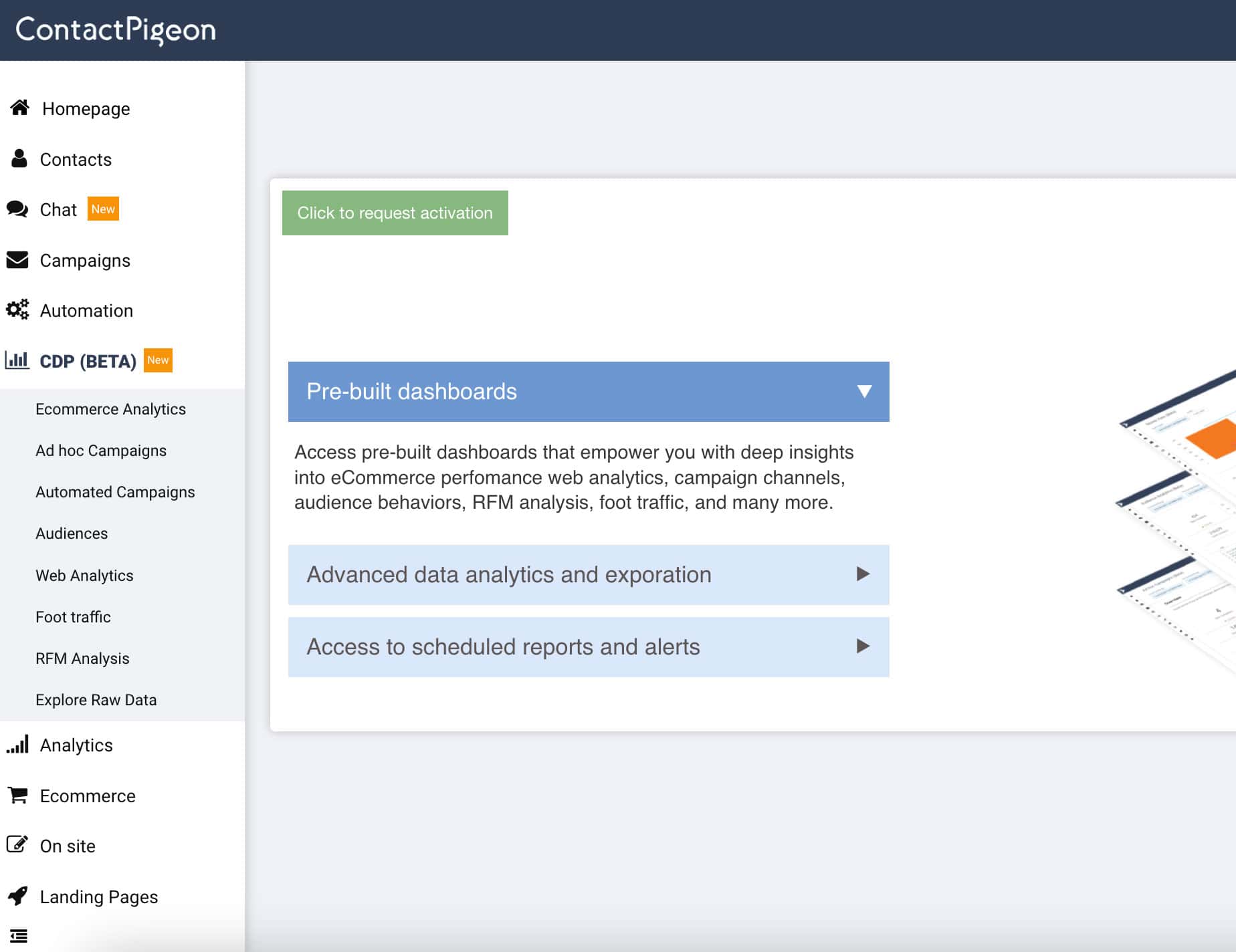1236x952 pixels.
Task: Click the request activation button
Action: 395,213
